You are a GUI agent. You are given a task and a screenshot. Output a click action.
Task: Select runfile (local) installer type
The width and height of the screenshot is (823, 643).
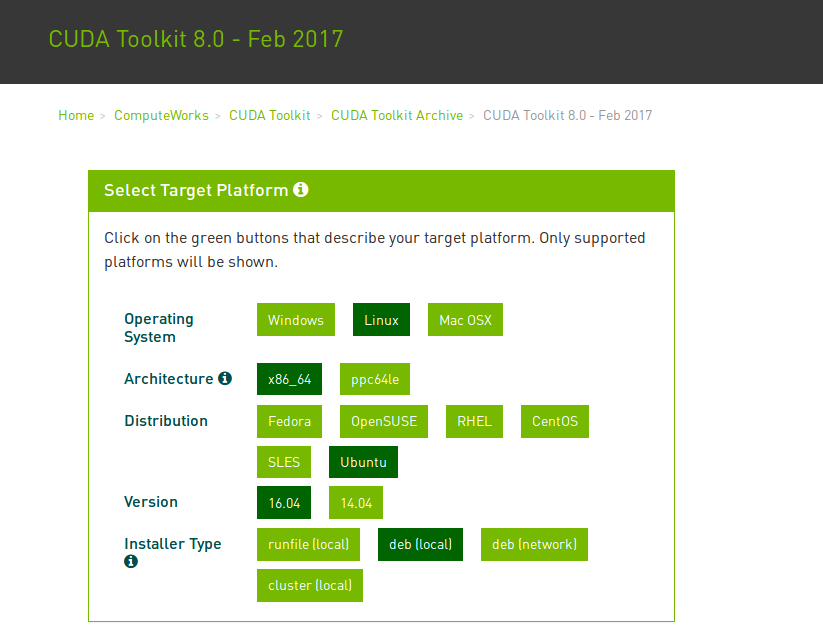[x=309, y=545]
